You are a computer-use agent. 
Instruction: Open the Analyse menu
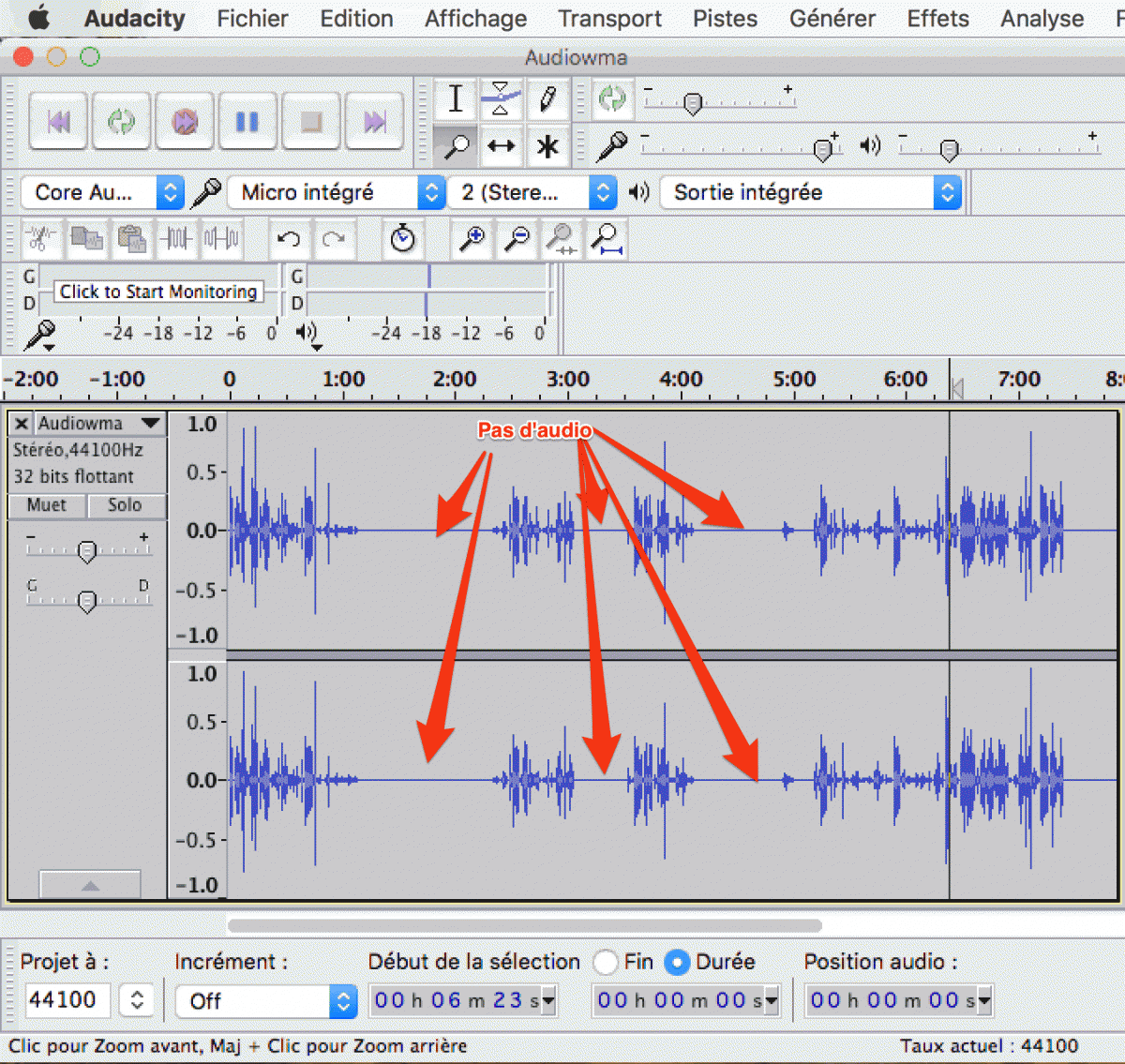tap(1042, 19)
